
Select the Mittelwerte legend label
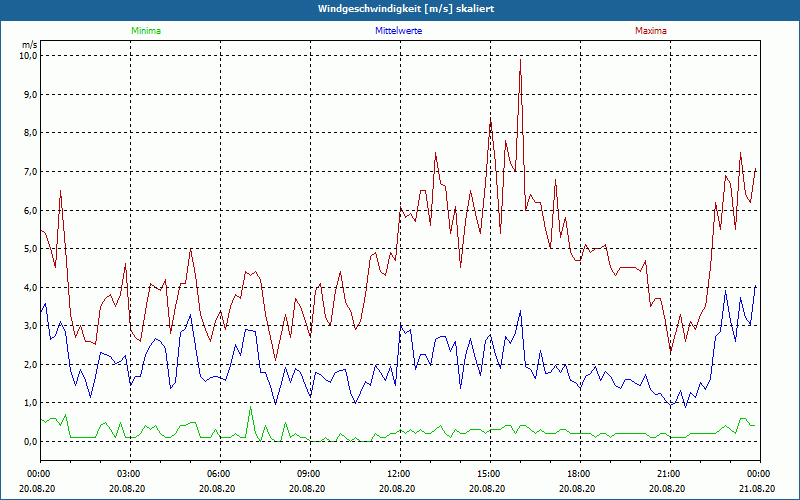(399, 31)
